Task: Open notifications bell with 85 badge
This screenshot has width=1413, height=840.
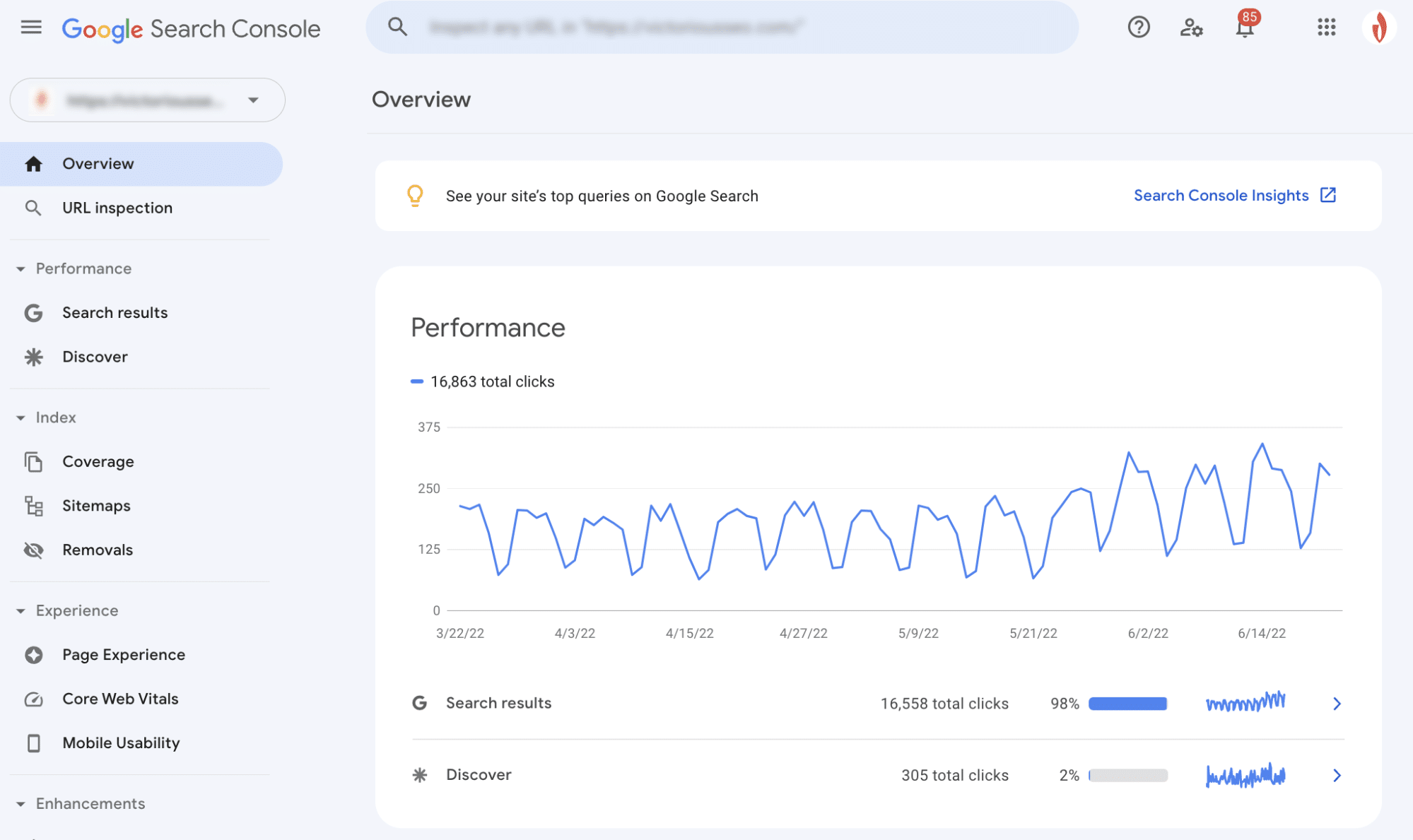Action: (1245, 25)
